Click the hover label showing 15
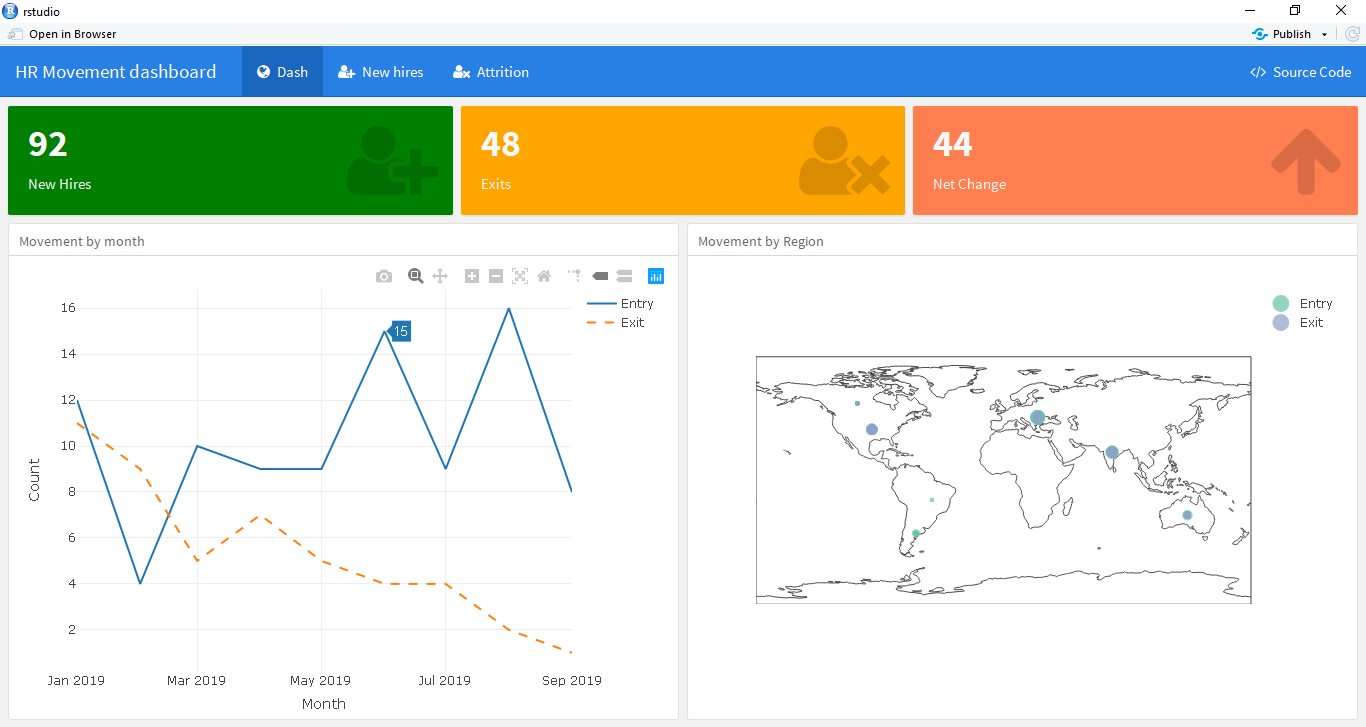1366x727 pixels. [400, 331]
